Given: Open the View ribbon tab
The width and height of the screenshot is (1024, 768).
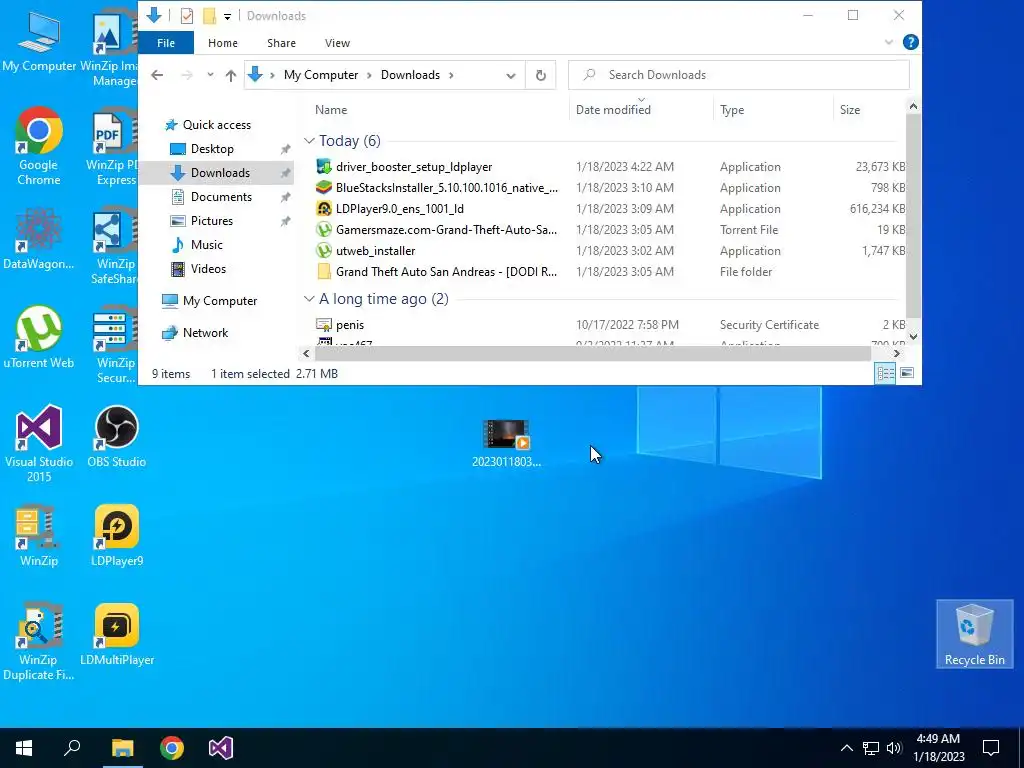Looking at the screenshot, I should tap(338, 43).
